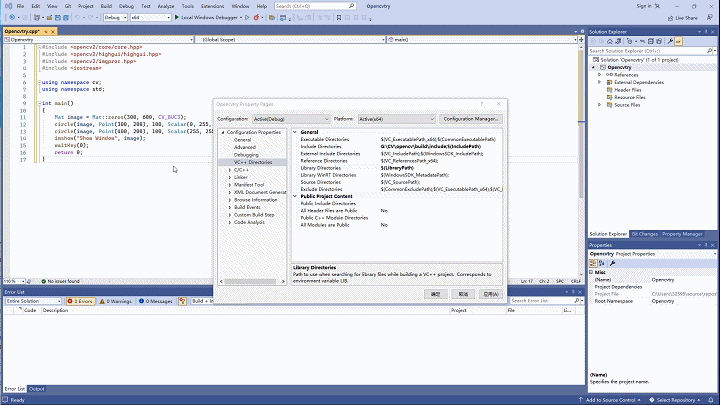The height and width of the screenshot is (405, 720).
Task: Expand the Linker node in property tree
Action: click(230, 177)
